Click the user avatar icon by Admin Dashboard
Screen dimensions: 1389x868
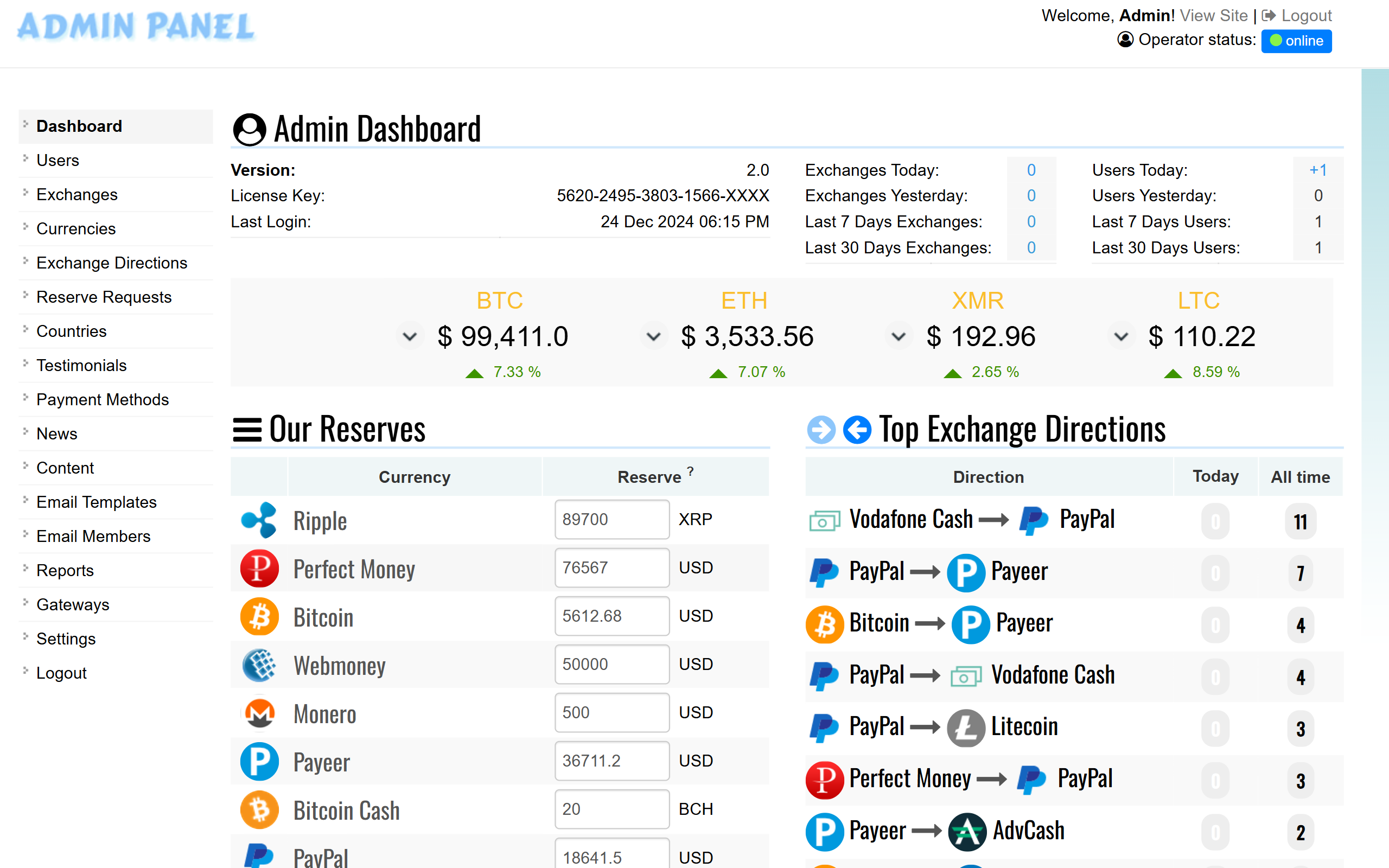click(249, 129)
